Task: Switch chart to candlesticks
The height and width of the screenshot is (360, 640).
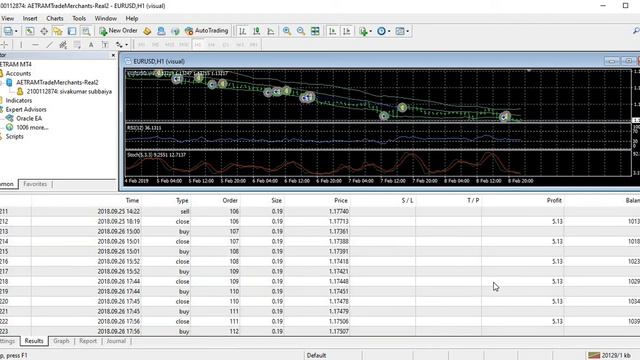Action: tap(256, 31)
